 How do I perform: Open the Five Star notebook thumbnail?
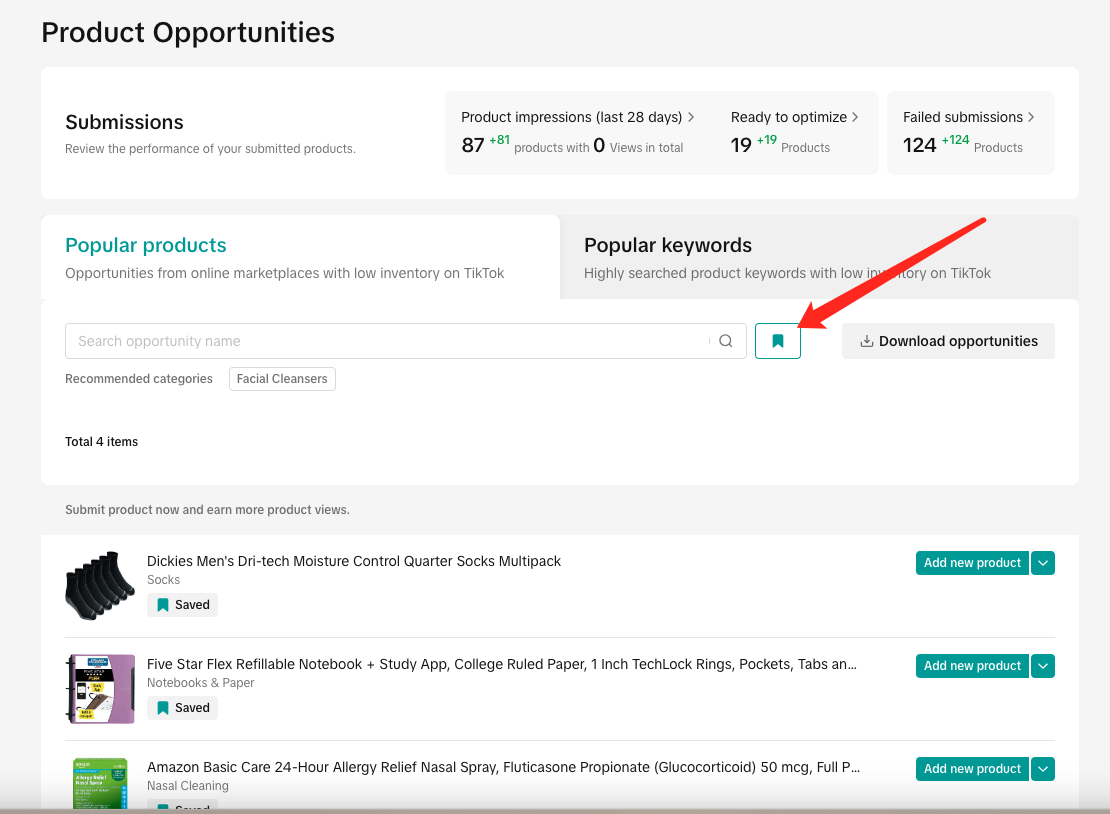(100, 688)
